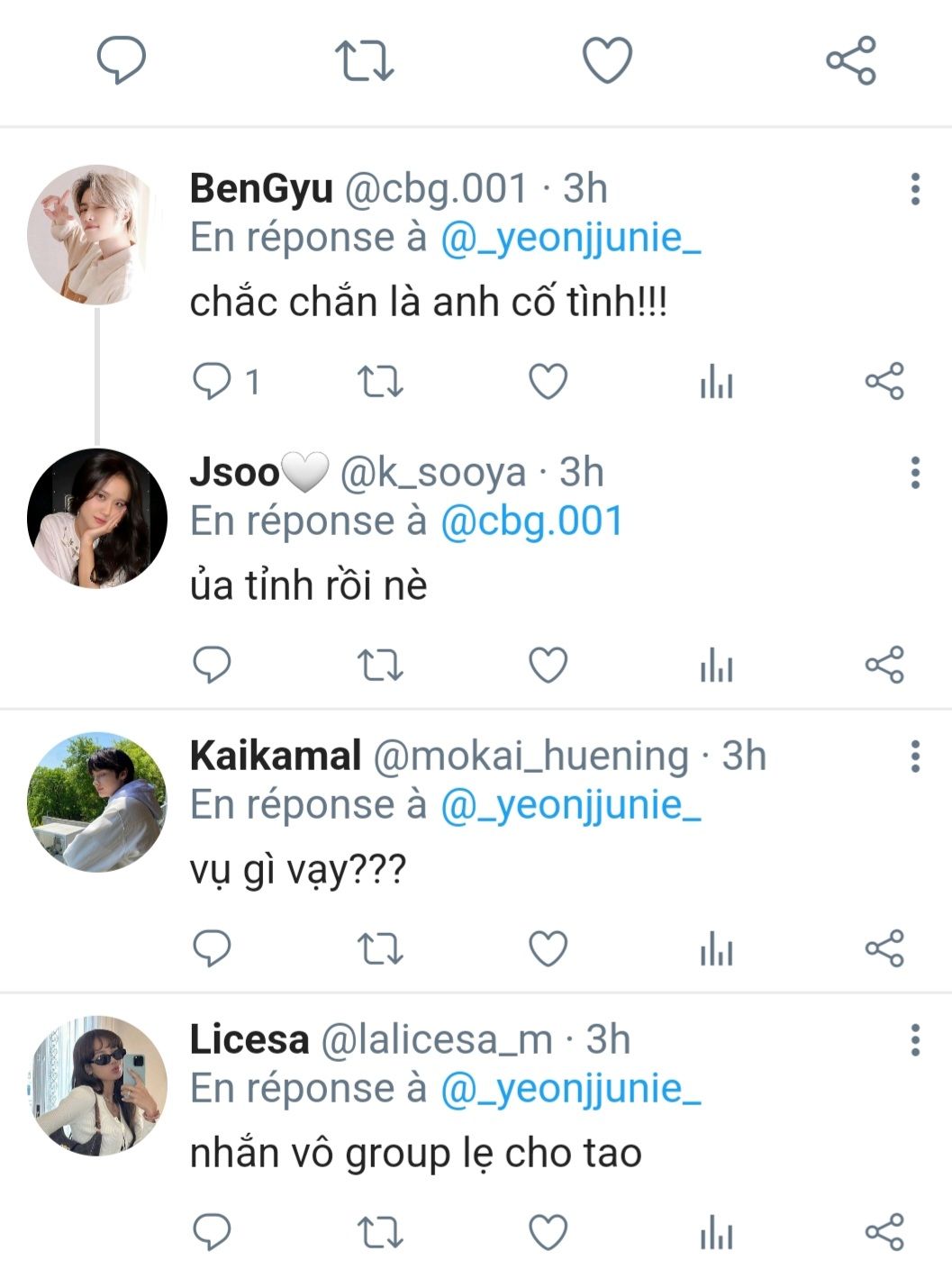Retweet BenGyu's reply
The height and width of the screenshot is (1269, 952).
380,382
